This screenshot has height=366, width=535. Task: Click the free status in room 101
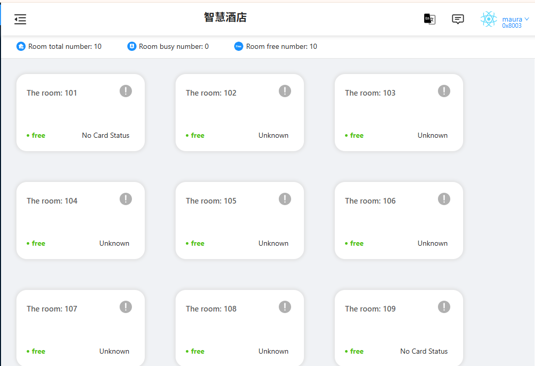coord(36,135)
